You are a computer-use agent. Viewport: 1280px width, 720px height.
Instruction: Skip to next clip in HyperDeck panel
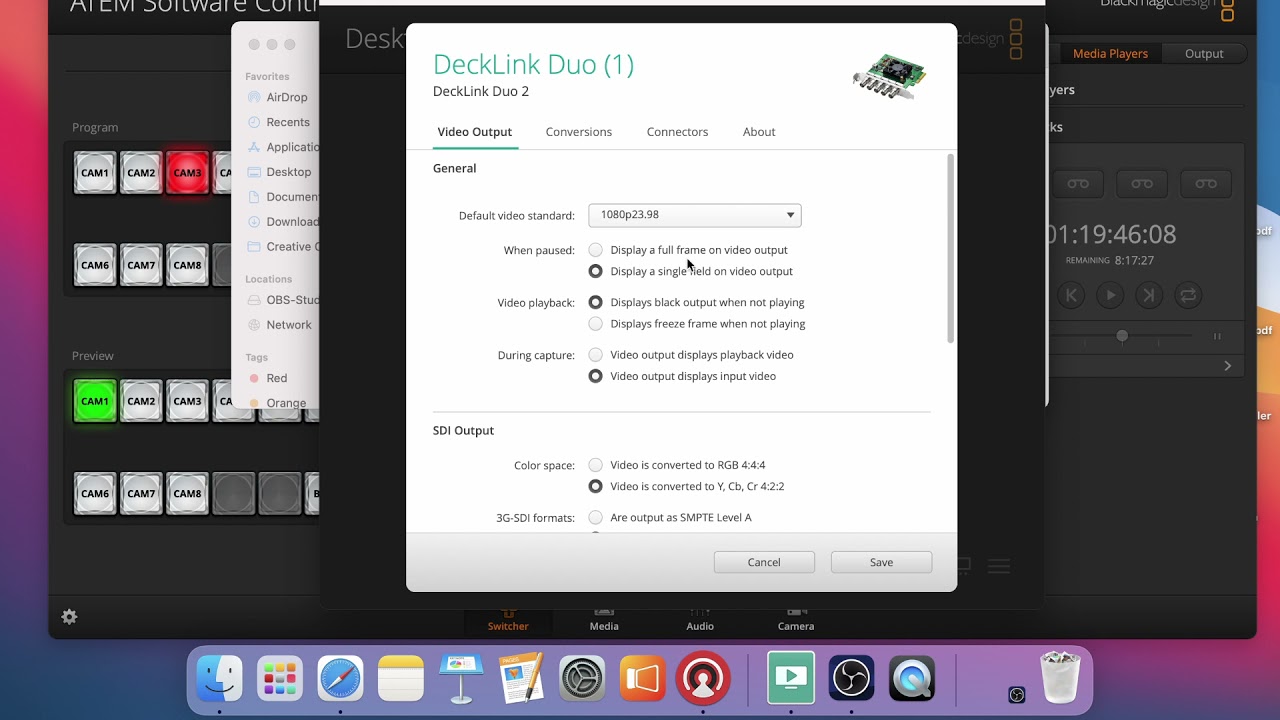point(1149,295)
